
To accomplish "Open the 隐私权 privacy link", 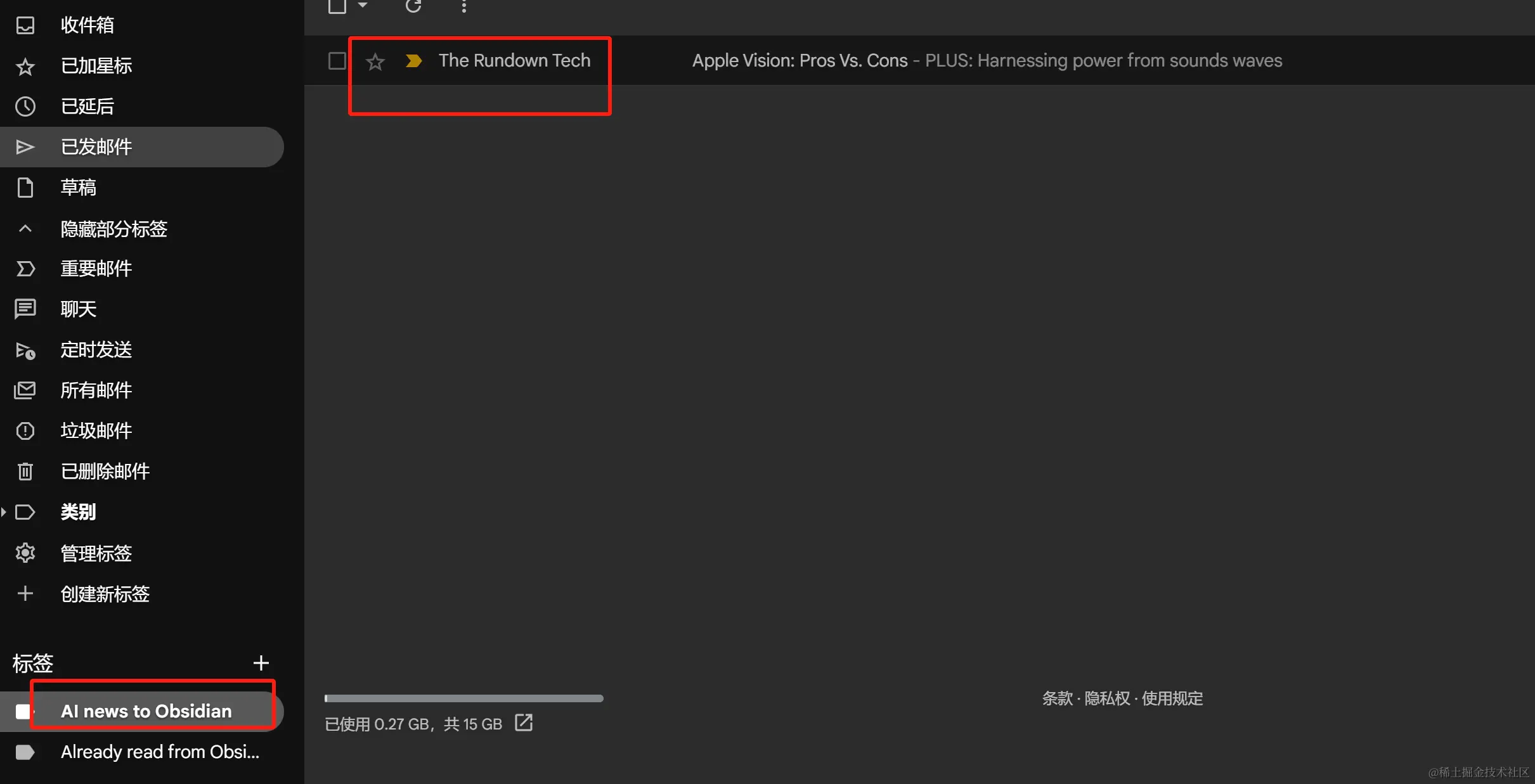I will click(1107, 698).
